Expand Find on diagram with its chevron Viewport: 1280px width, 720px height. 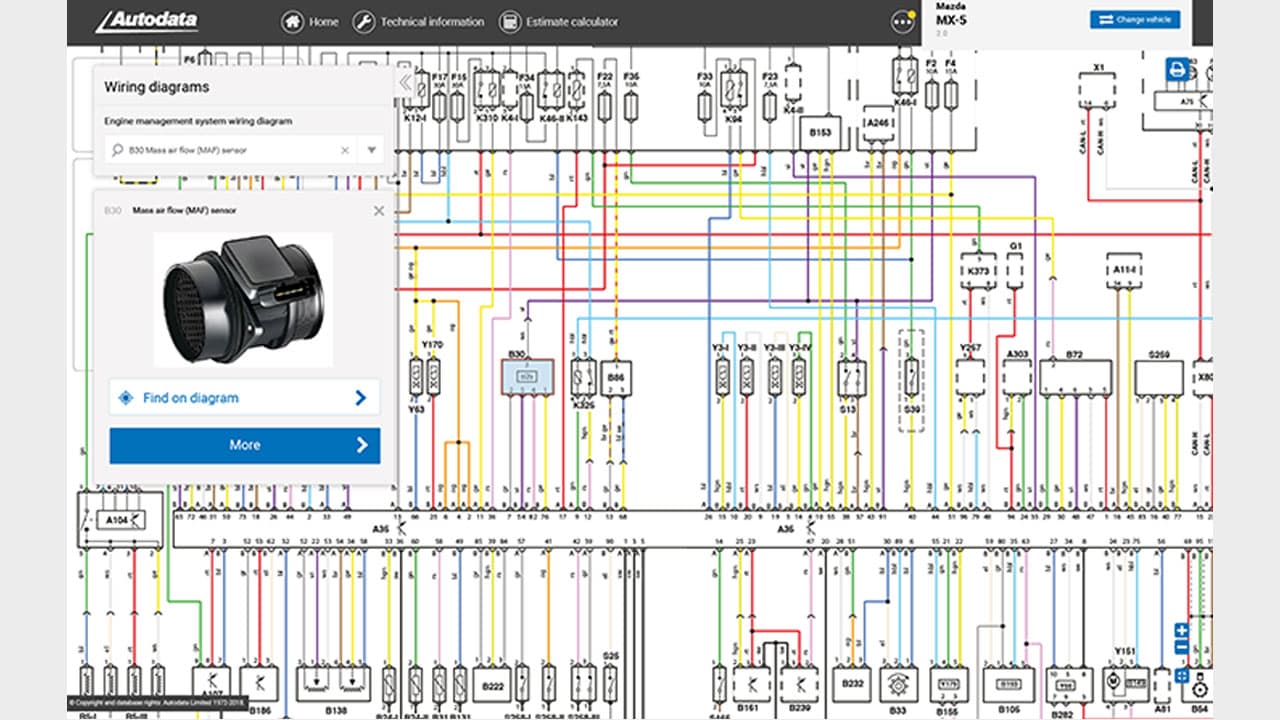[x=362, y=397]
